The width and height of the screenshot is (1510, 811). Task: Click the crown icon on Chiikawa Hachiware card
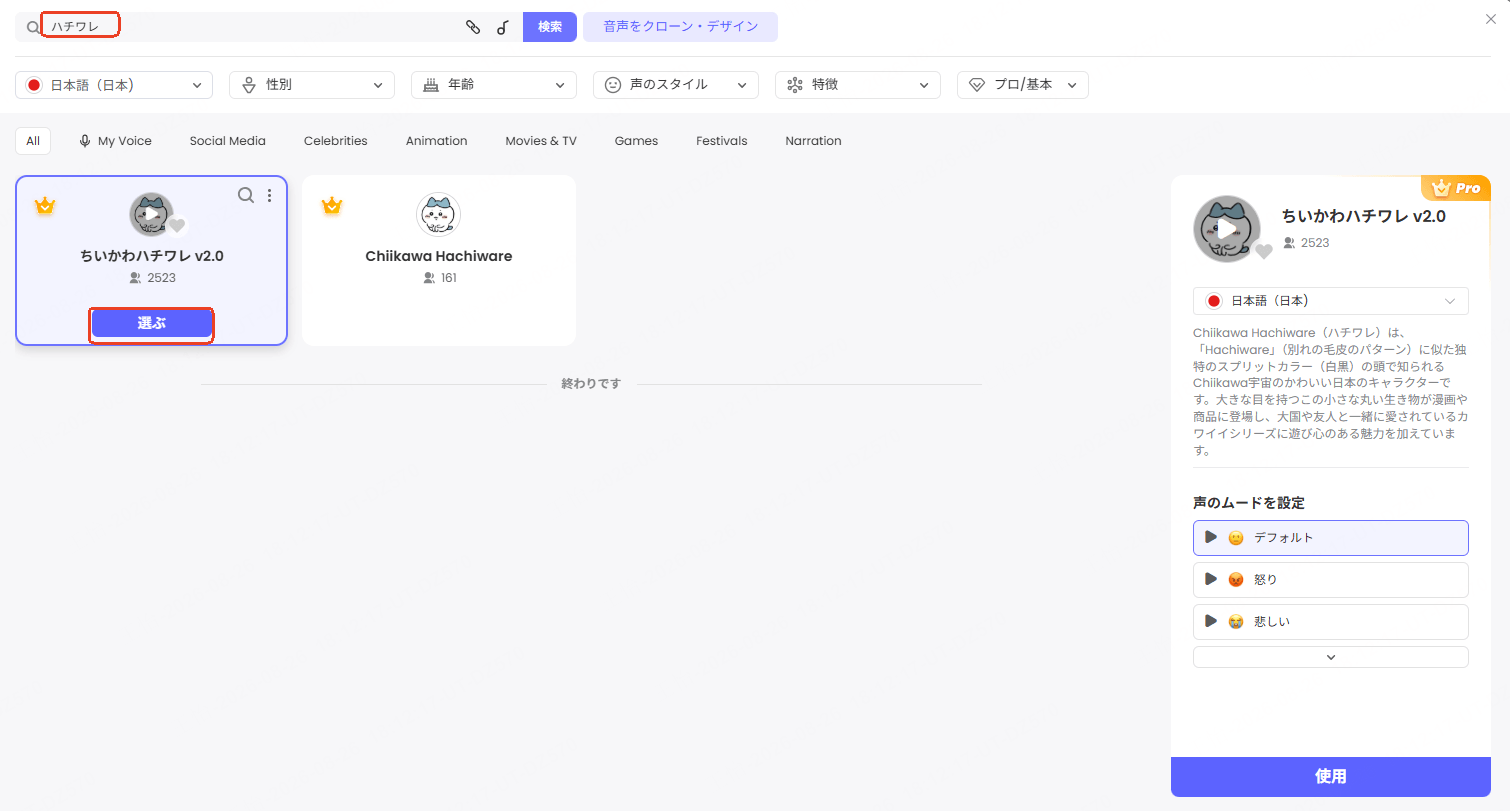[x=332, y=206]
